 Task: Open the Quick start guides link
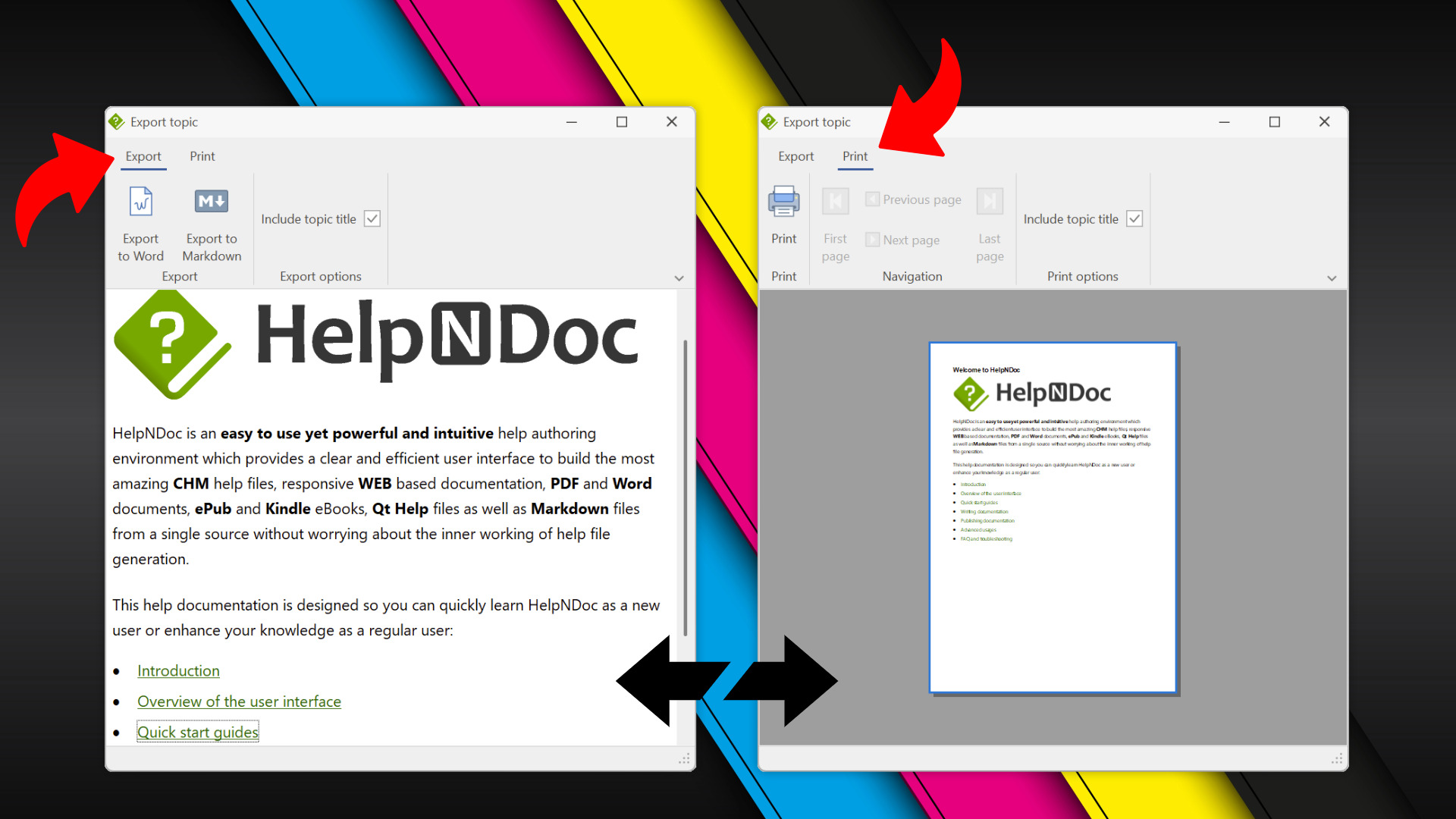pos(198,732)
